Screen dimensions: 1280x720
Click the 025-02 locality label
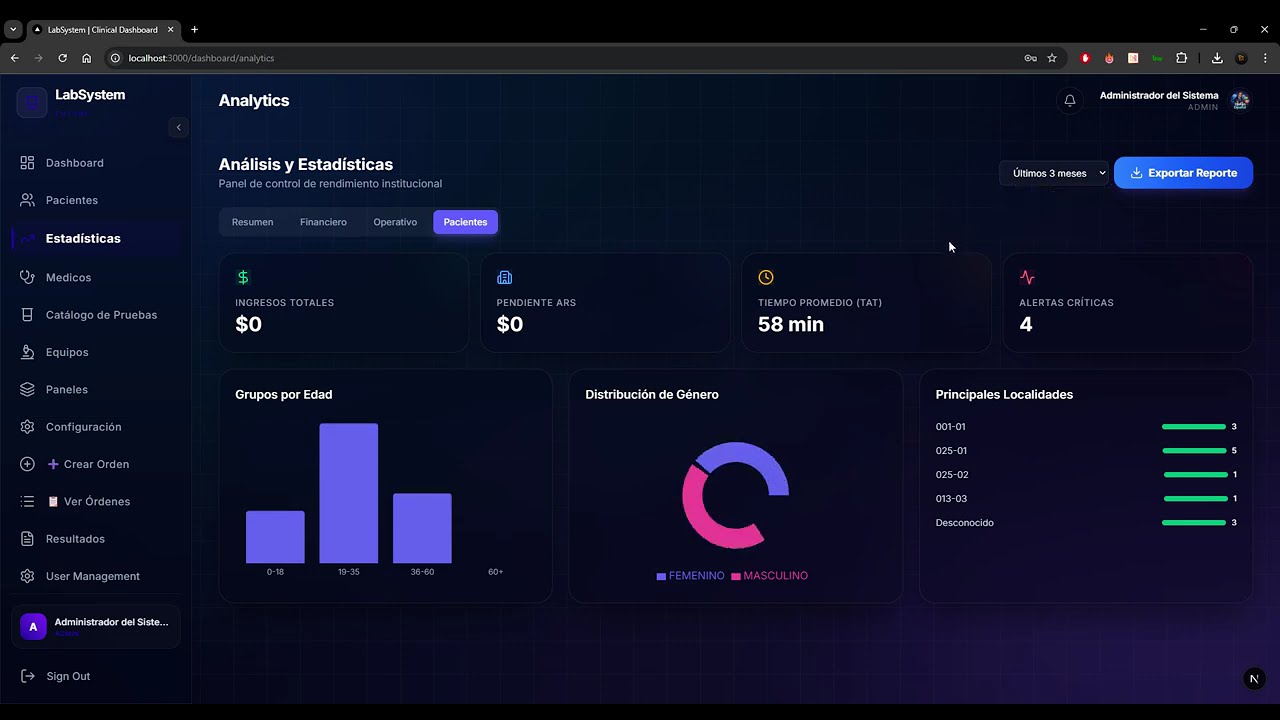952,475
